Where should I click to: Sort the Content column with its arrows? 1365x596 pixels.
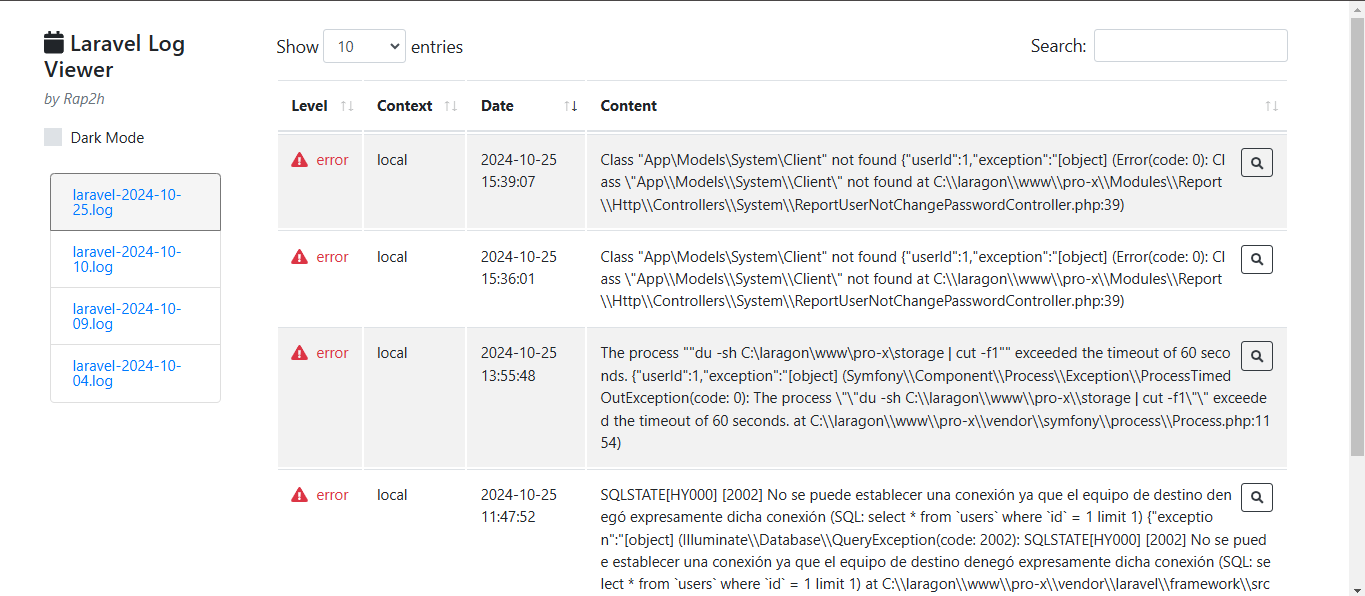tap(1271, 105)
